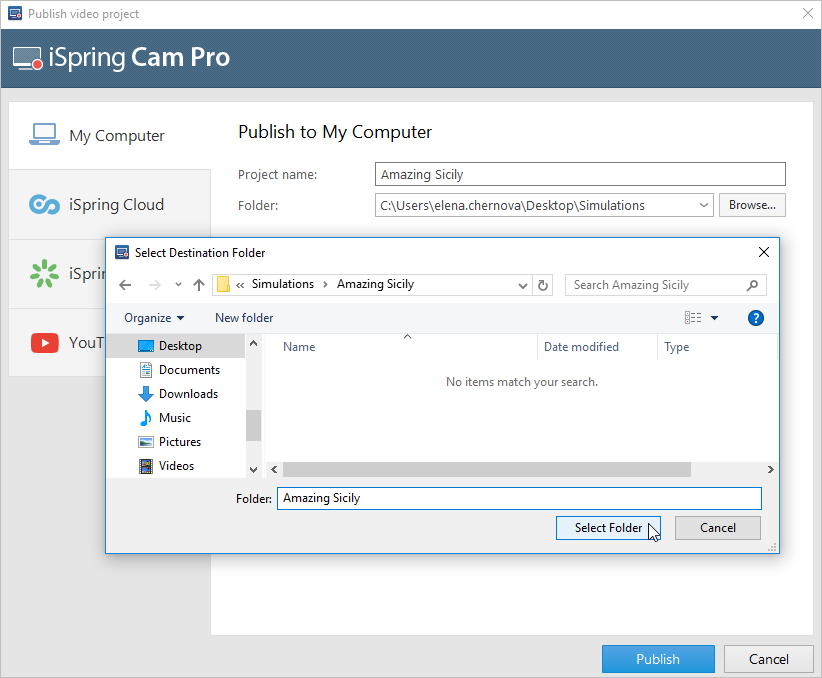Cancel the Select Destination Folder dialog
Viewport: 822px width, 678px height.
(x=718, y=528)
